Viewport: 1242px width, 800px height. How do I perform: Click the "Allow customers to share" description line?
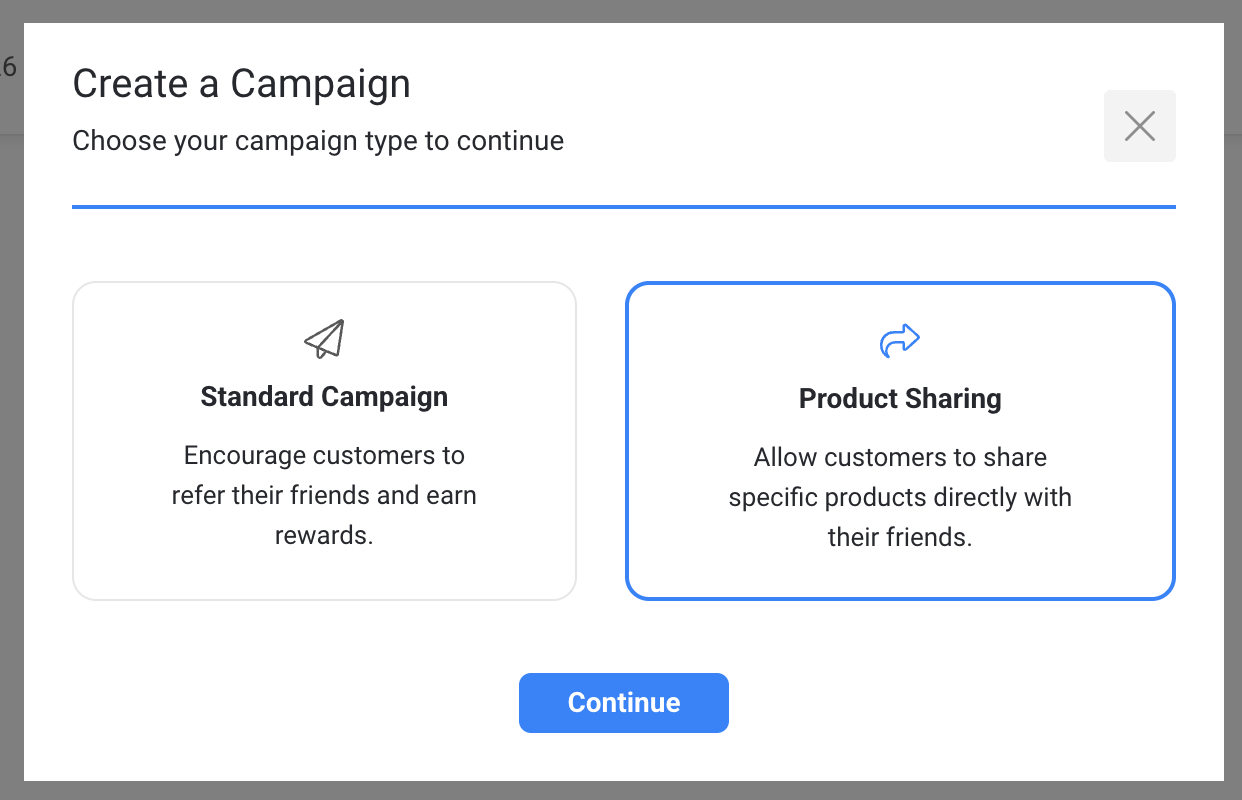(900, 458)
